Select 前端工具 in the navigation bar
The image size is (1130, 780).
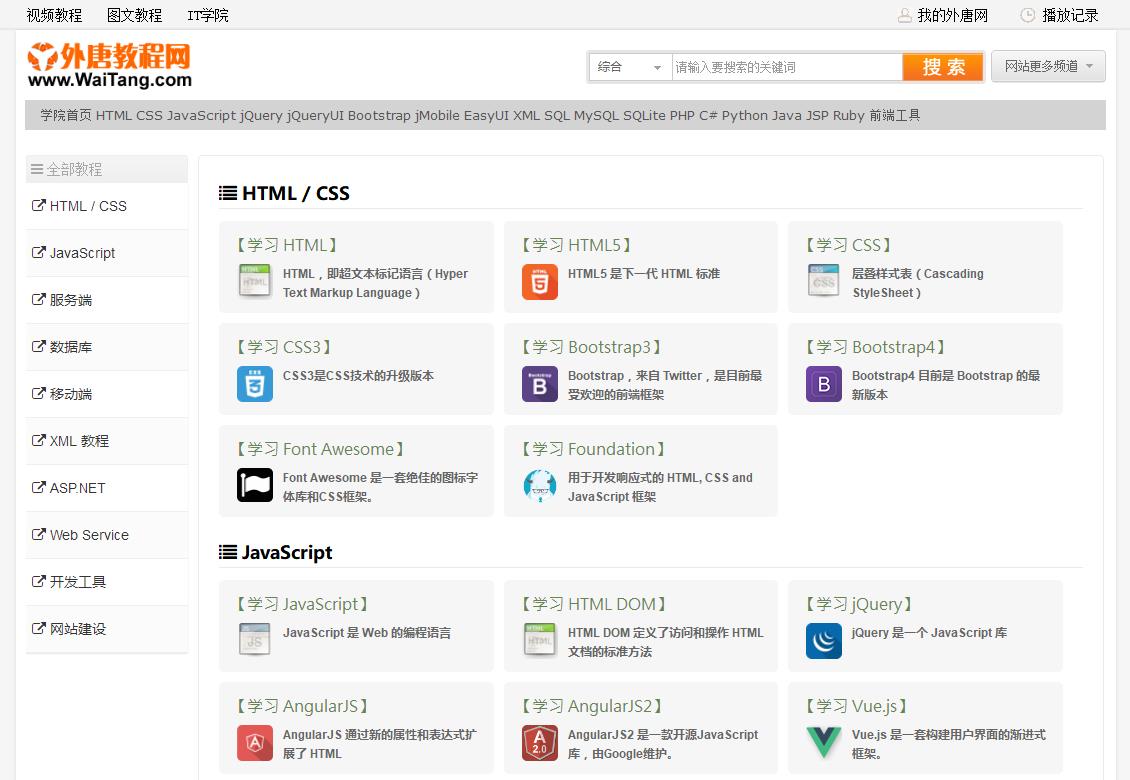(894, 115)
